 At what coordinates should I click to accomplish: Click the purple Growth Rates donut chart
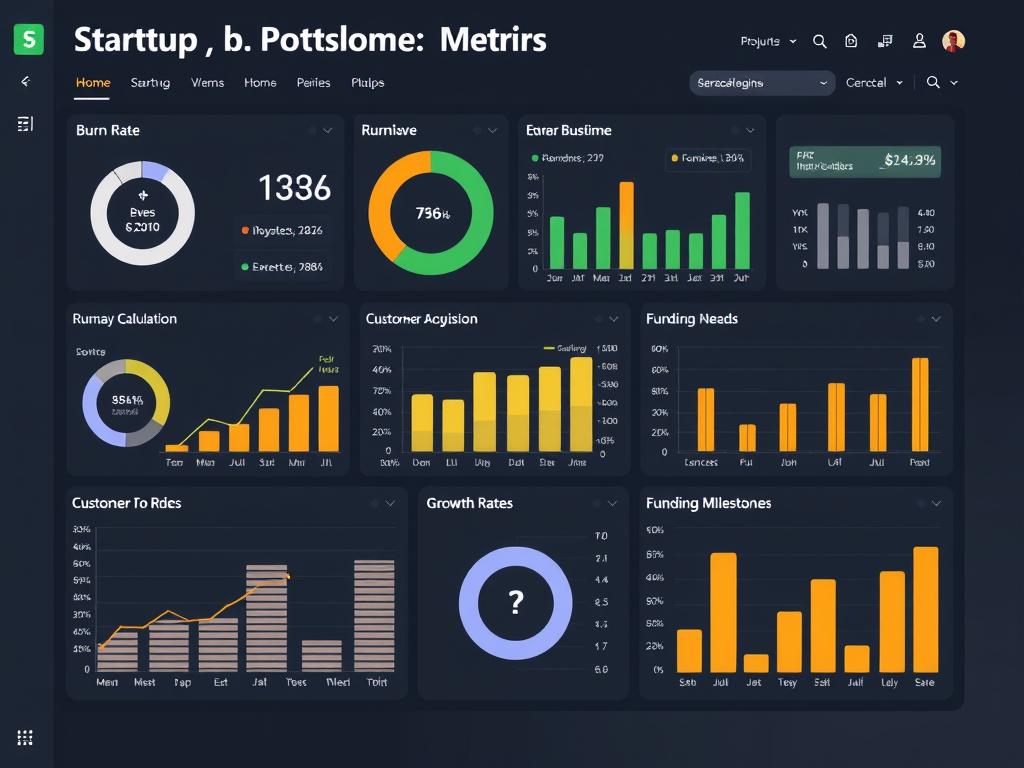tap(515, 603)
